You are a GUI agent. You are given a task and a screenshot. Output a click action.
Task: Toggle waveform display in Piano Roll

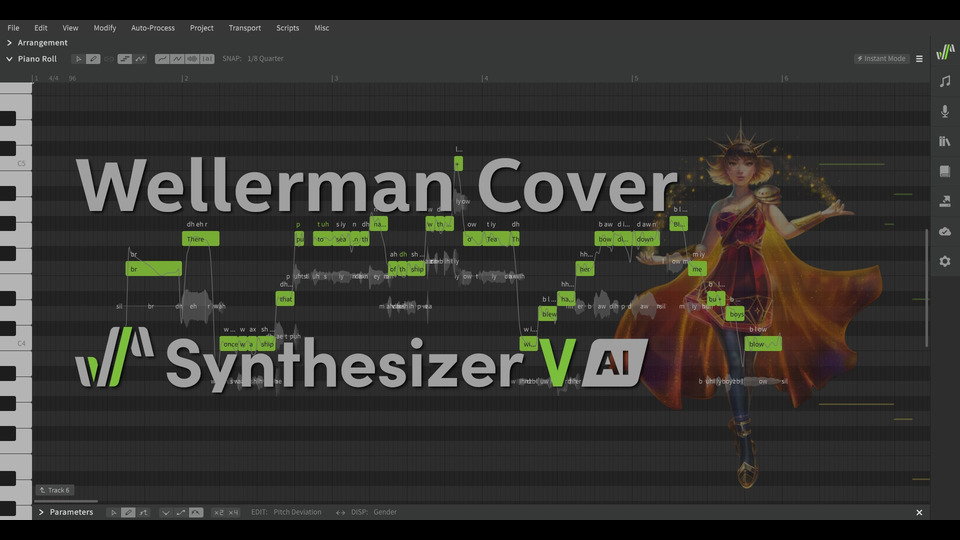coord(192,59)
